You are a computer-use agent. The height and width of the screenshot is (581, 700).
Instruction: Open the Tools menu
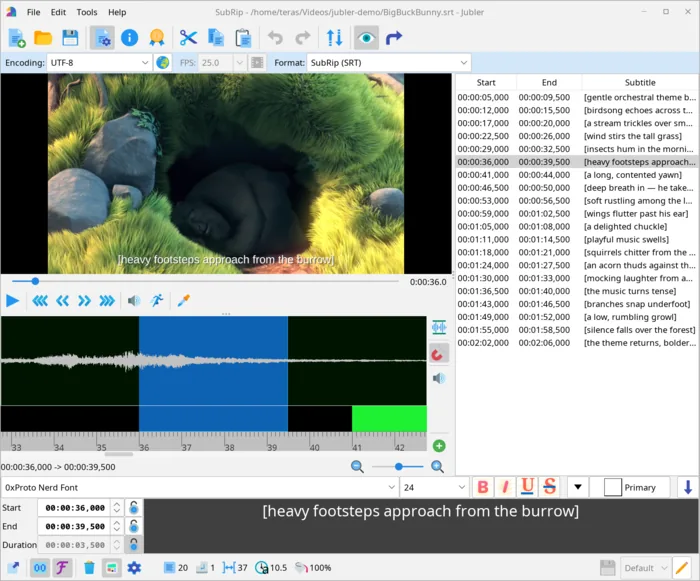pyautogui.click(x=87, y=12)
